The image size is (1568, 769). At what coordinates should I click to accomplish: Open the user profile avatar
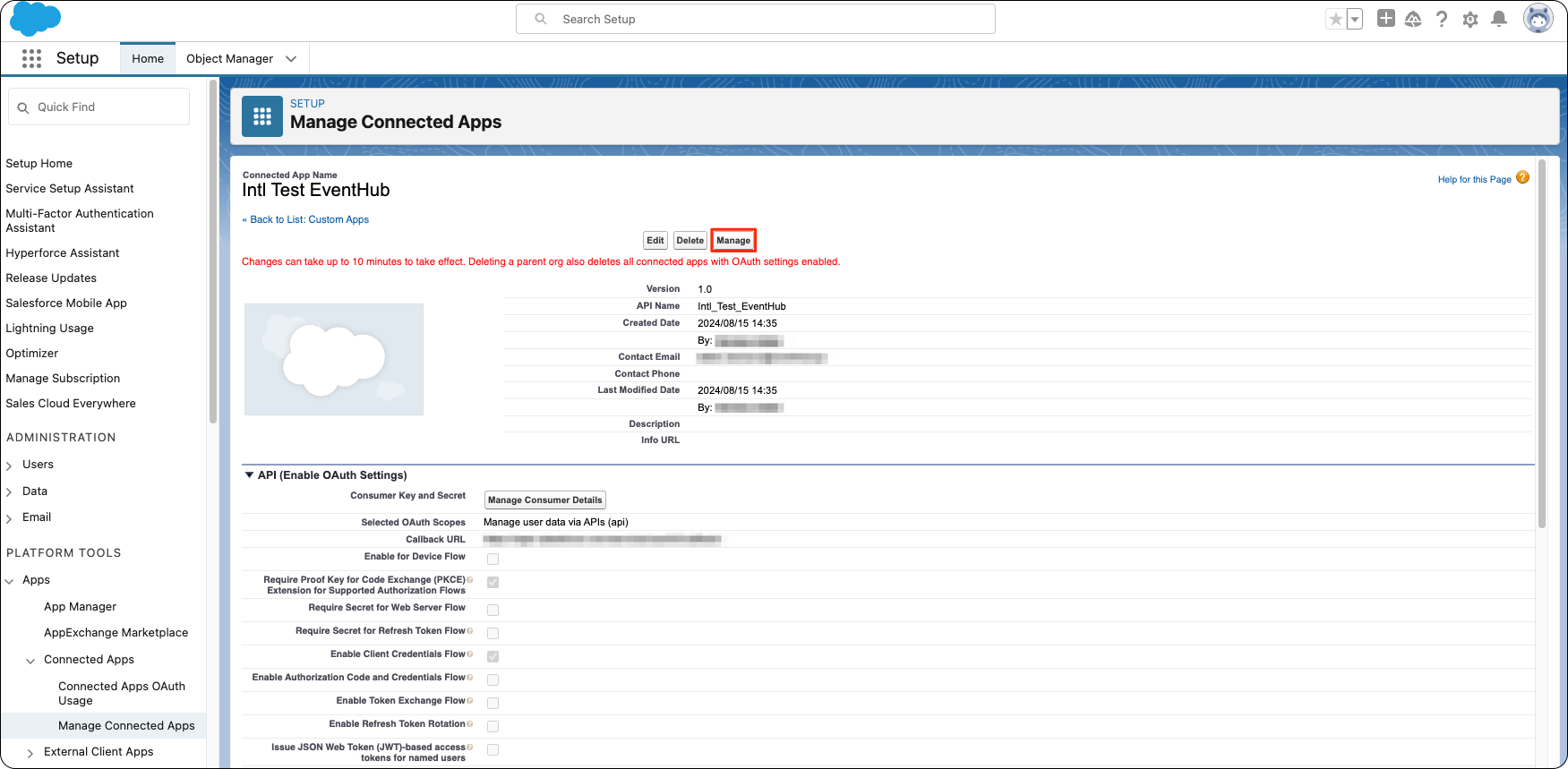(1538, 19)
